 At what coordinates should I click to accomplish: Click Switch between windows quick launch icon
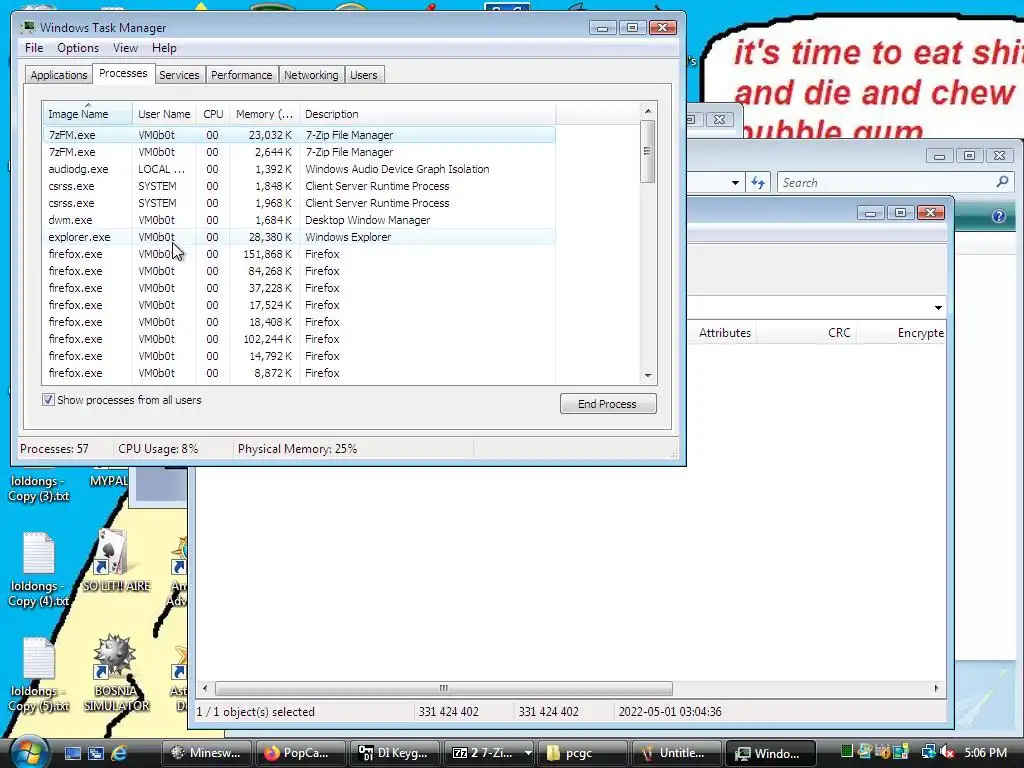[95, 753]
